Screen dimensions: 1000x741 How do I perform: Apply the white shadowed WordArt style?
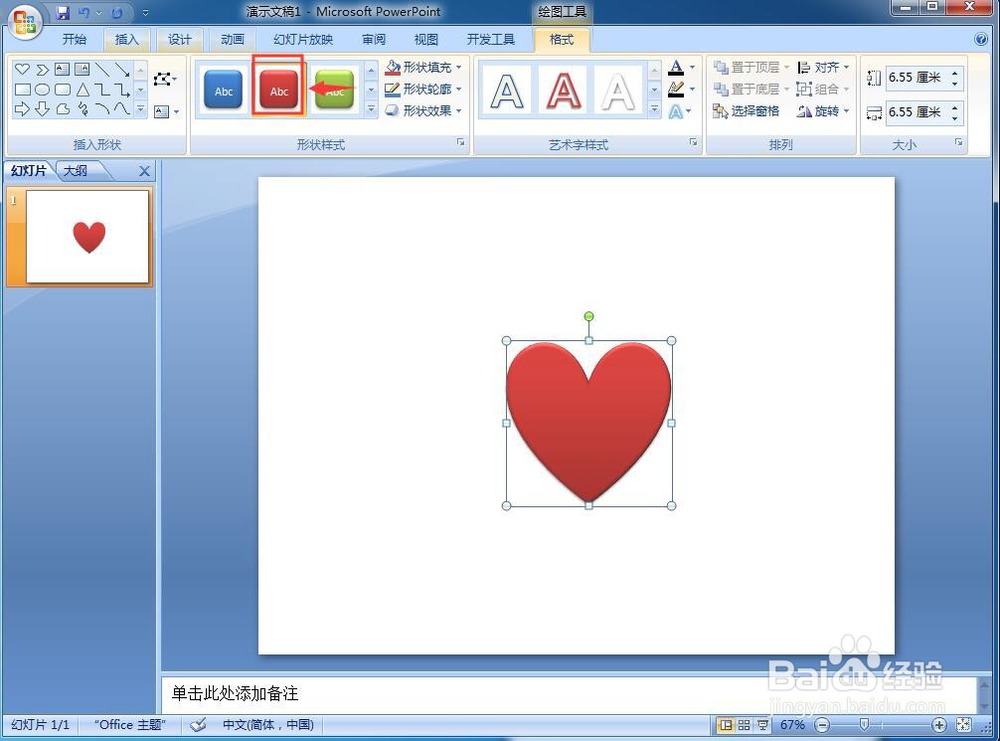point(618,91)
